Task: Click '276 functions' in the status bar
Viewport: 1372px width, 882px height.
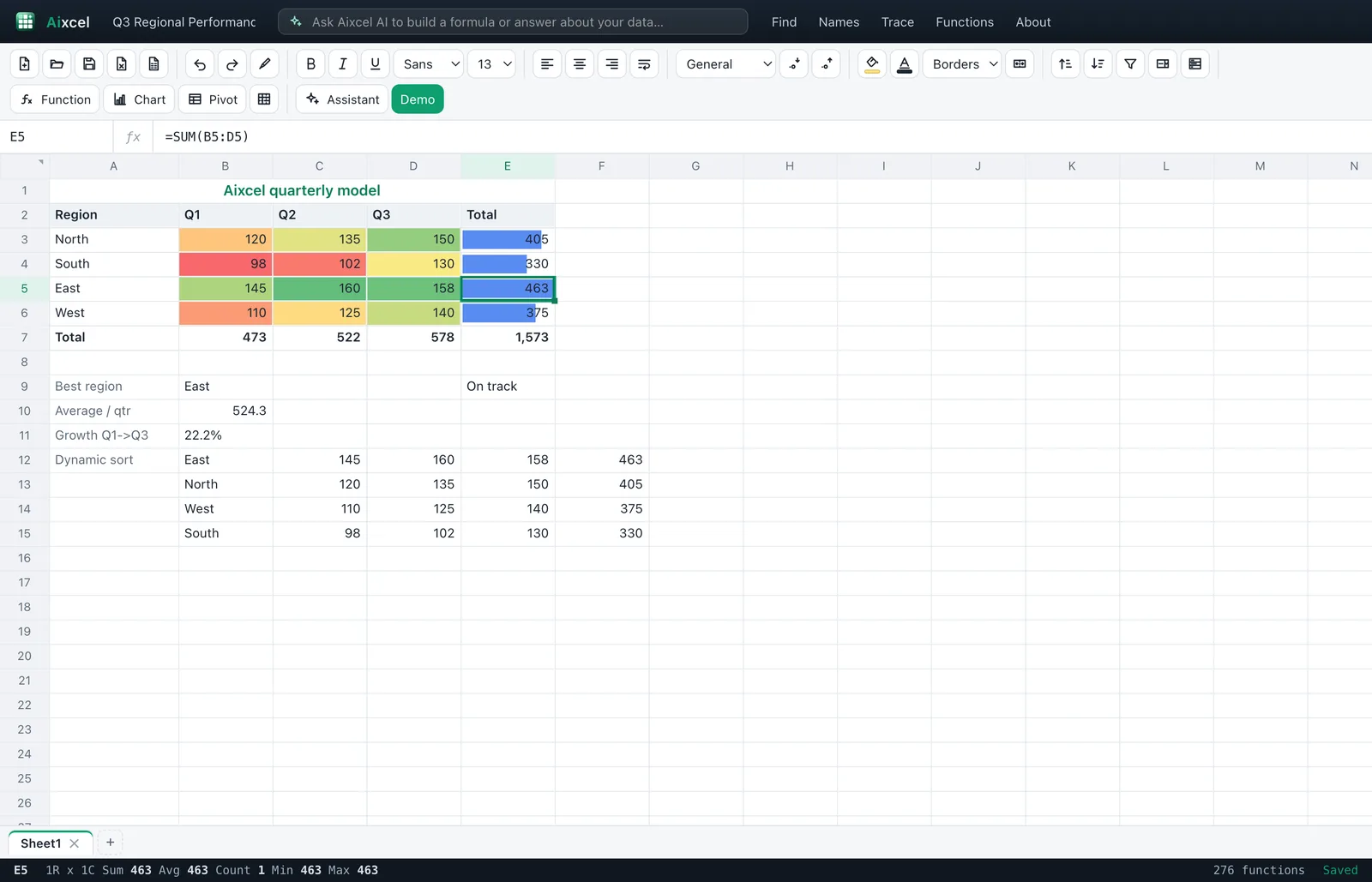Action: [x=1259, y=870]
